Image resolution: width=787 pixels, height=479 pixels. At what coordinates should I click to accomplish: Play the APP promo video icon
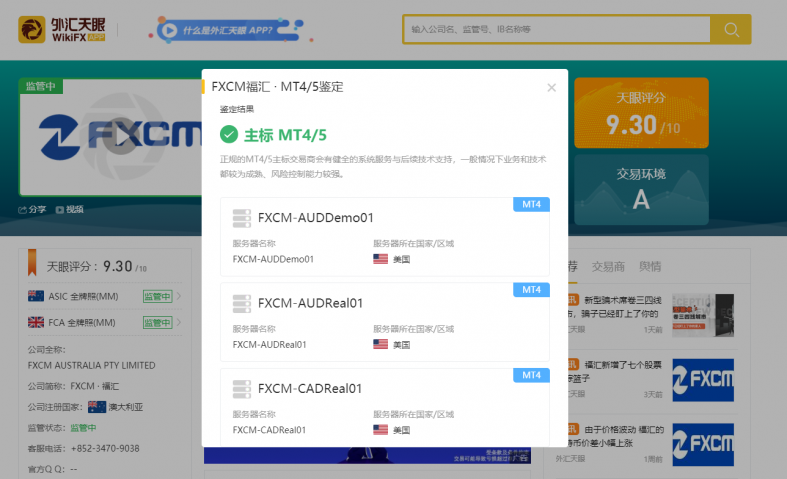(x=170, y=31)
